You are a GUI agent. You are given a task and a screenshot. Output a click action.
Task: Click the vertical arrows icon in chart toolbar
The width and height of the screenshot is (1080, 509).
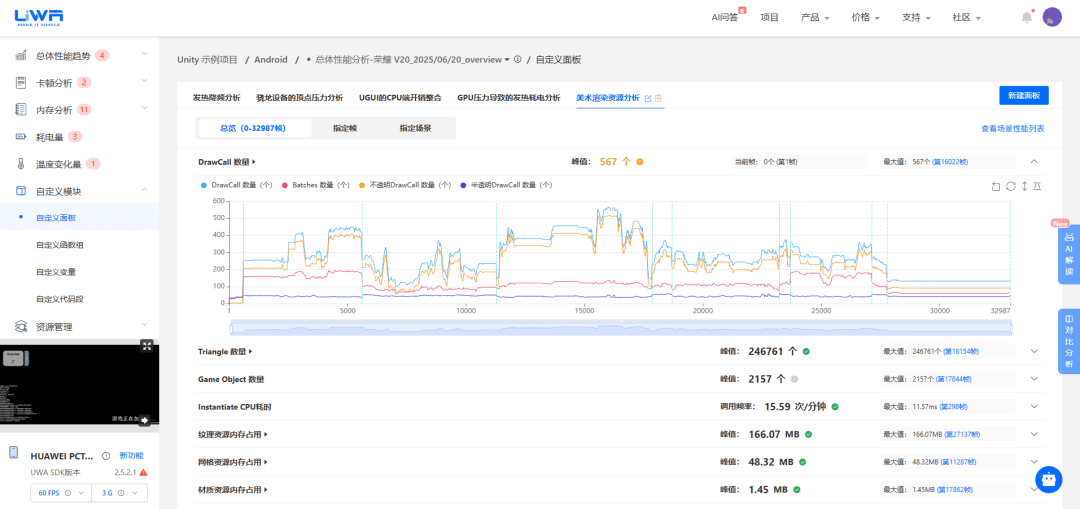coord(1024,186)
